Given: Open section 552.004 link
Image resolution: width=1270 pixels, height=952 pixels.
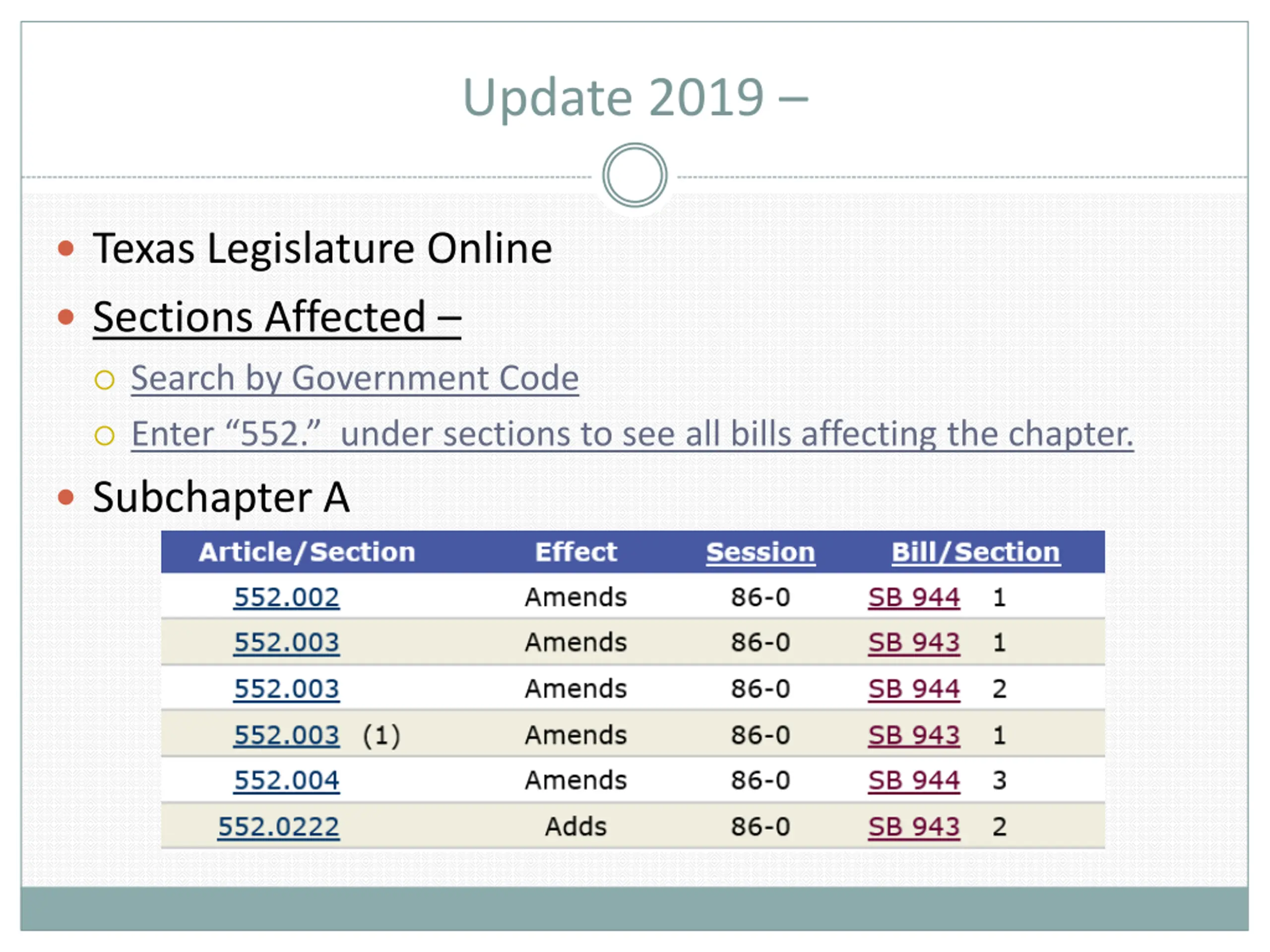Looking at the screenshot, I should coord(287,780).
